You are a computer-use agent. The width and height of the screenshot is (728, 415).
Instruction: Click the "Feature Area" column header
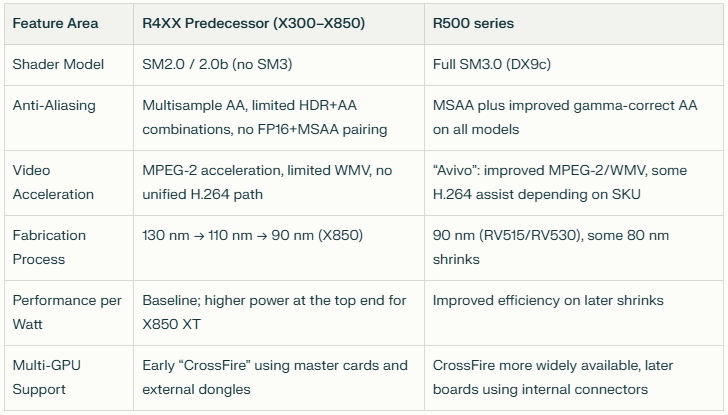click(x=55, y=24)
